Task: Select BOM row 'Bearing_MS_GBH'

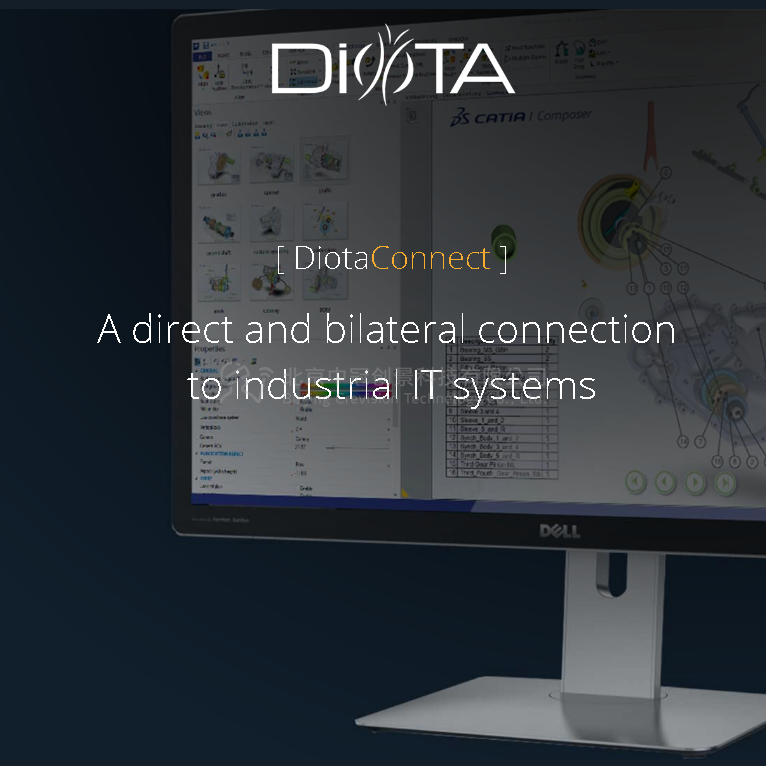Action: [x=502, y=350]
